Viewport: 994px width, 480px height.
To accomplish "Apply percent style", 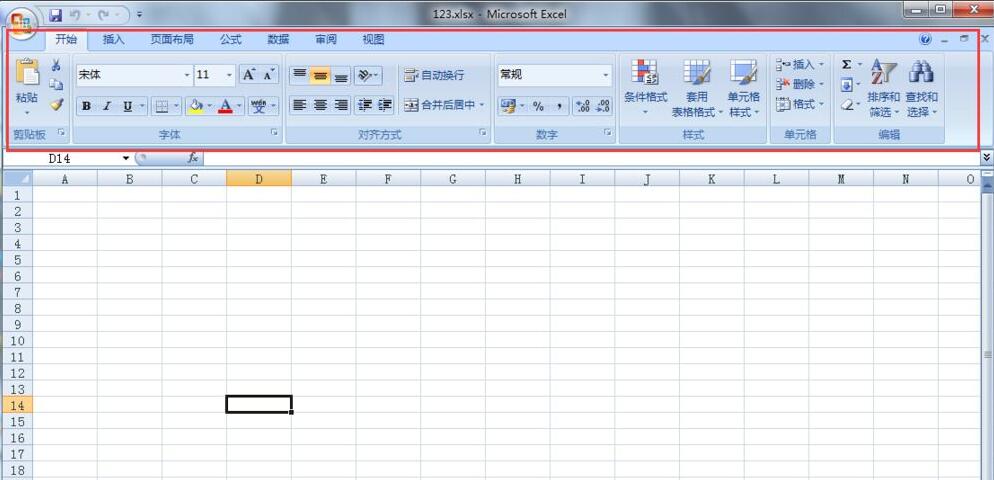I will 538,107.
